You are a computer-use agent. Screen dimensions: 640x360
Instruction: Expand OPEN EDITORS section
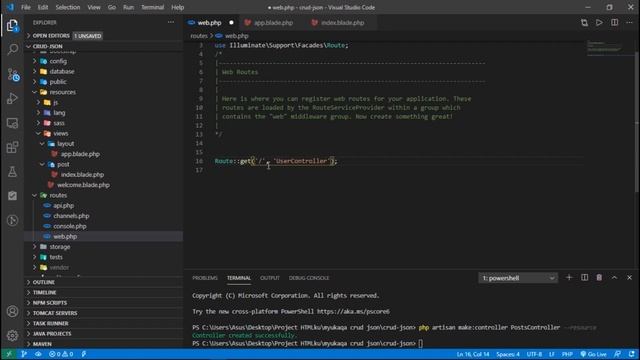click(x=51, y=36)
